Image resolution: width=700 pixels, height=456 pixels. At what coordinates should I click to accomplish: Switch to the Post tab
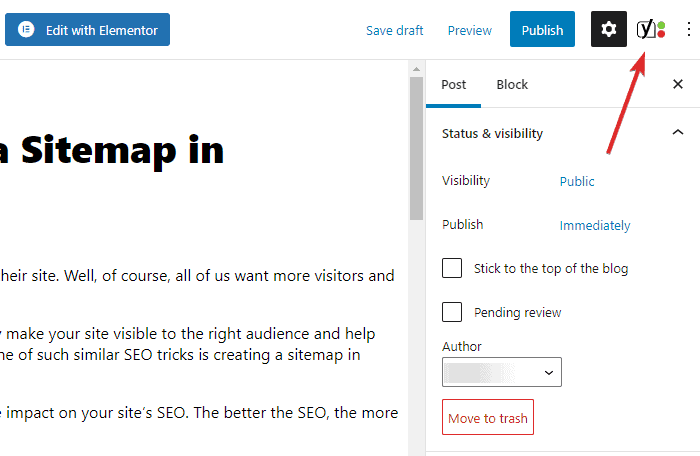pos(454,85)
